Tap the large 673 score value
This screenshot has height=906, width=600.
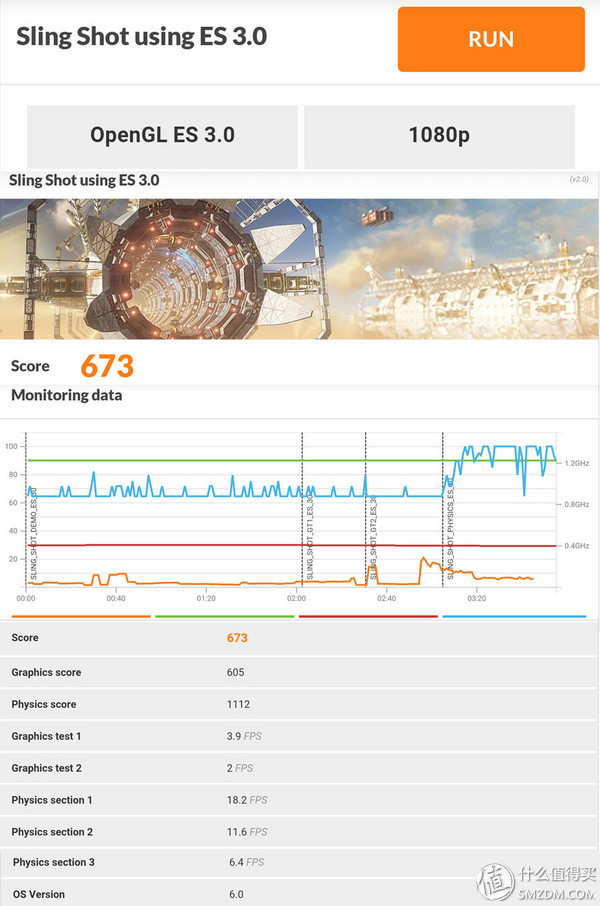(x=107, y=366)
